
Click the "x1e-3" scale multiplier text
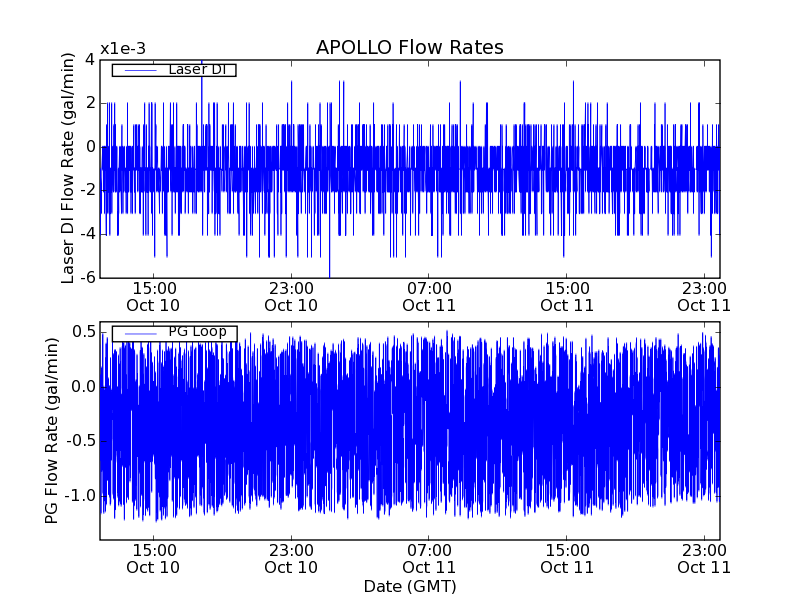pyautogui.click(x=122, y=49)
